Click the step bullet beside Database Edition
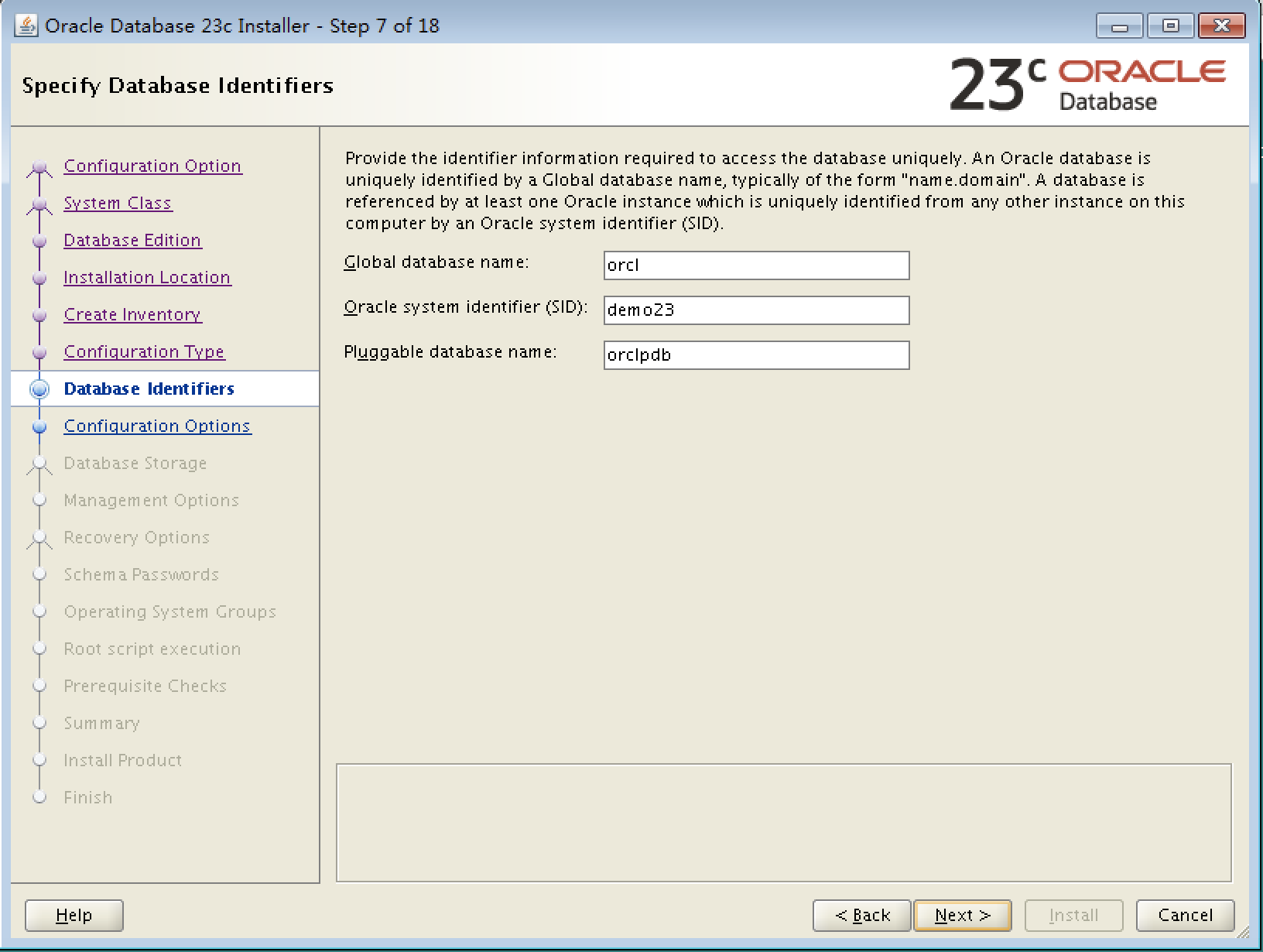Image resolution: width=1263 pixels, height=952 pixels. click(39, 241)
